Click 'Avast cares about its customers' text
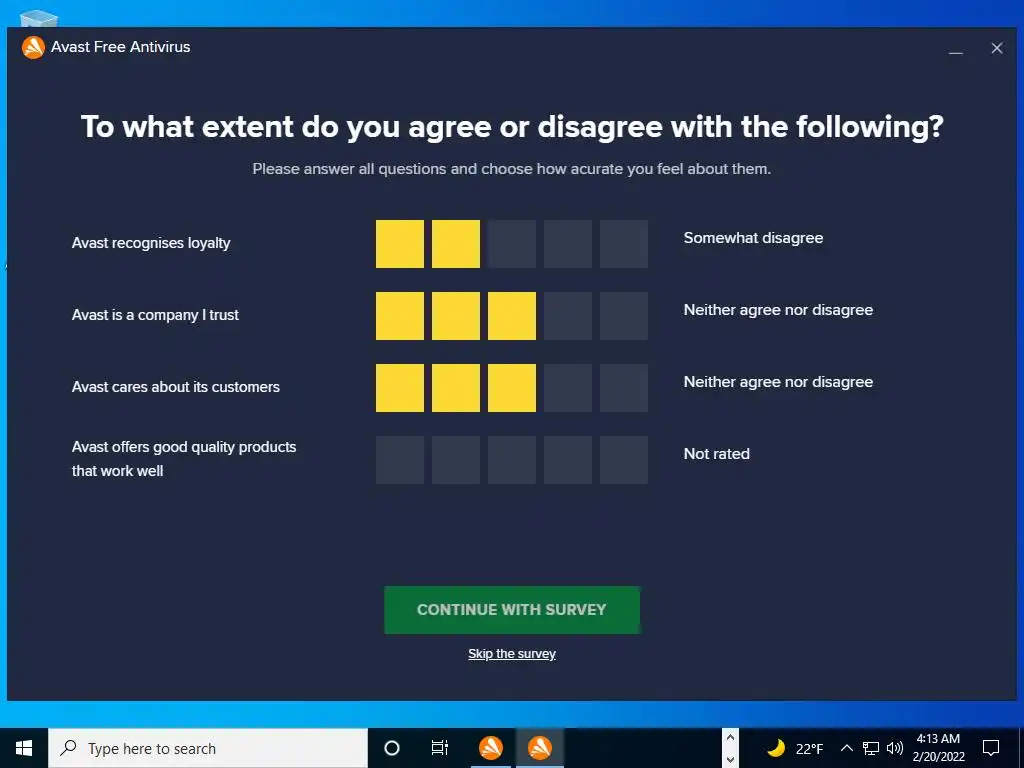The width and height of the screenshot is (1024, 768). [176, 387]
